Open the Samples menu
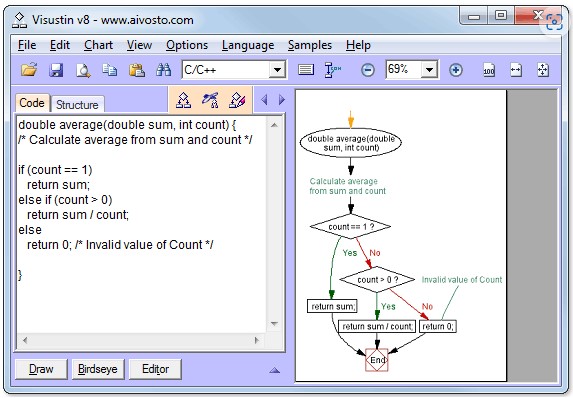This screenshot has width=573, height=398. 310,45
